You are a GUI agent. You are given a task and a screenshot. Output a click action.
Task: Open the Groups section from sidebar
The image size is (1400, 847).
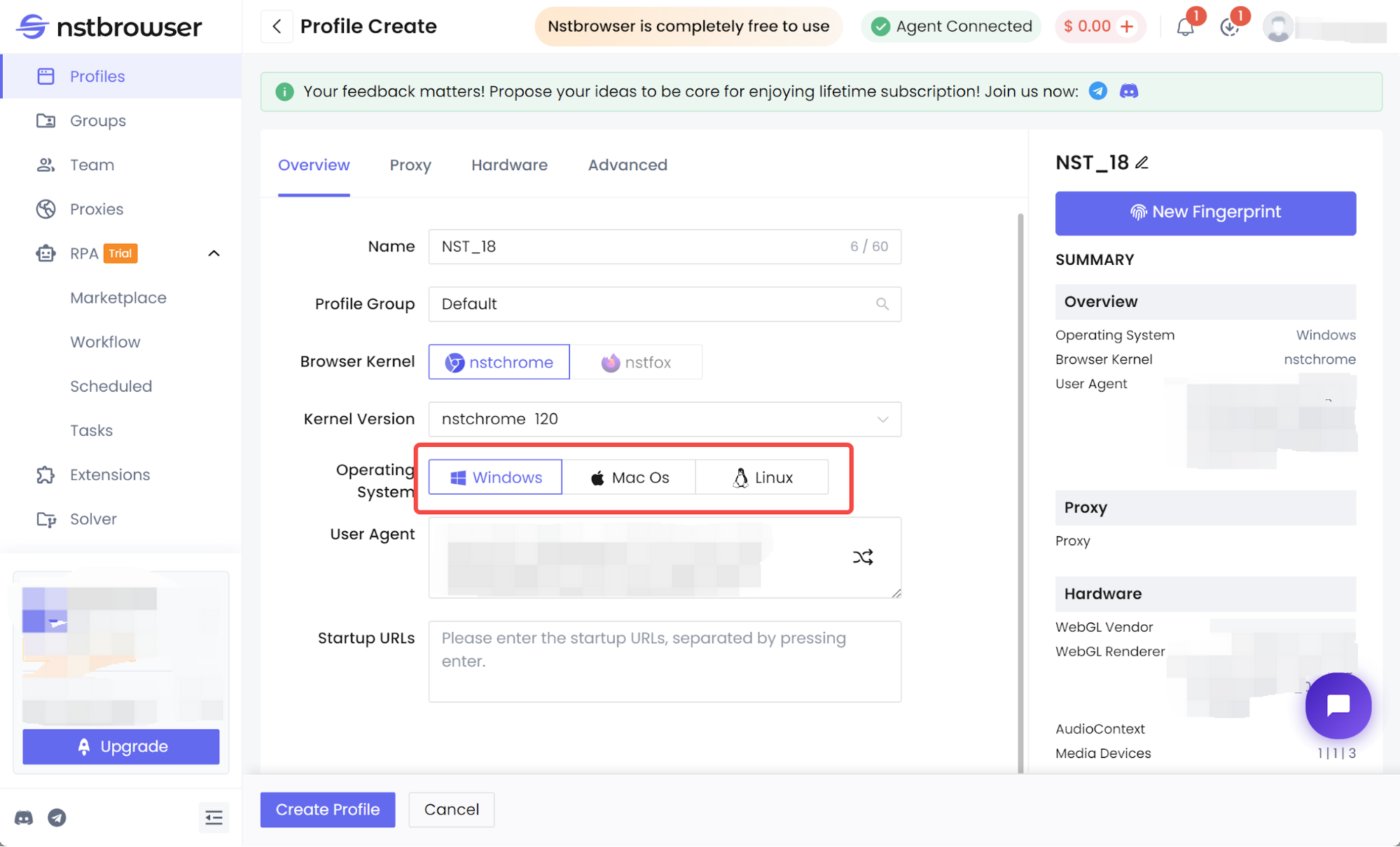click(46, 120)
